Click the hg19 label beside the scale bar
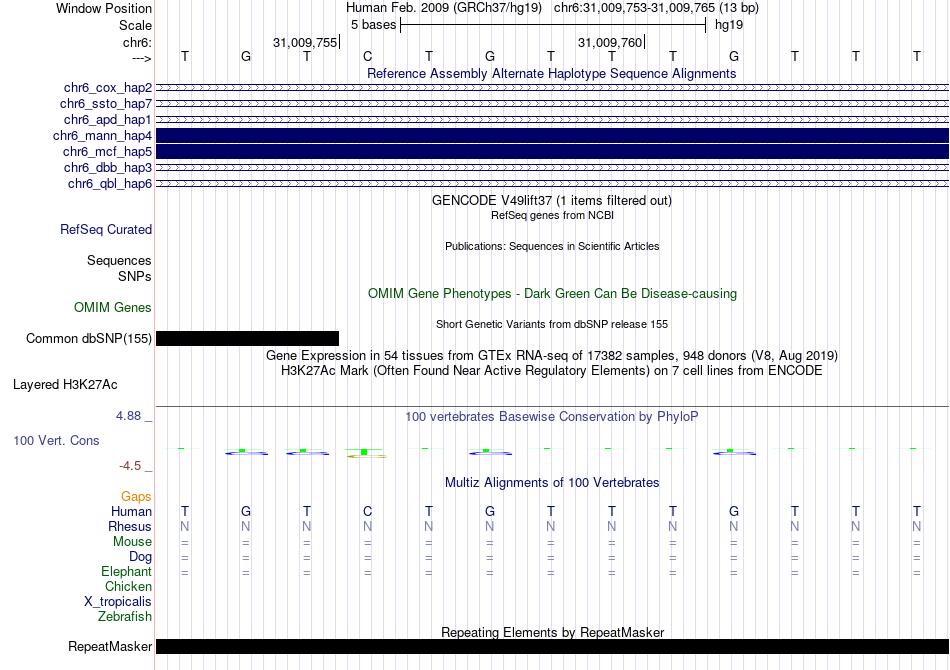 (729, 25)
